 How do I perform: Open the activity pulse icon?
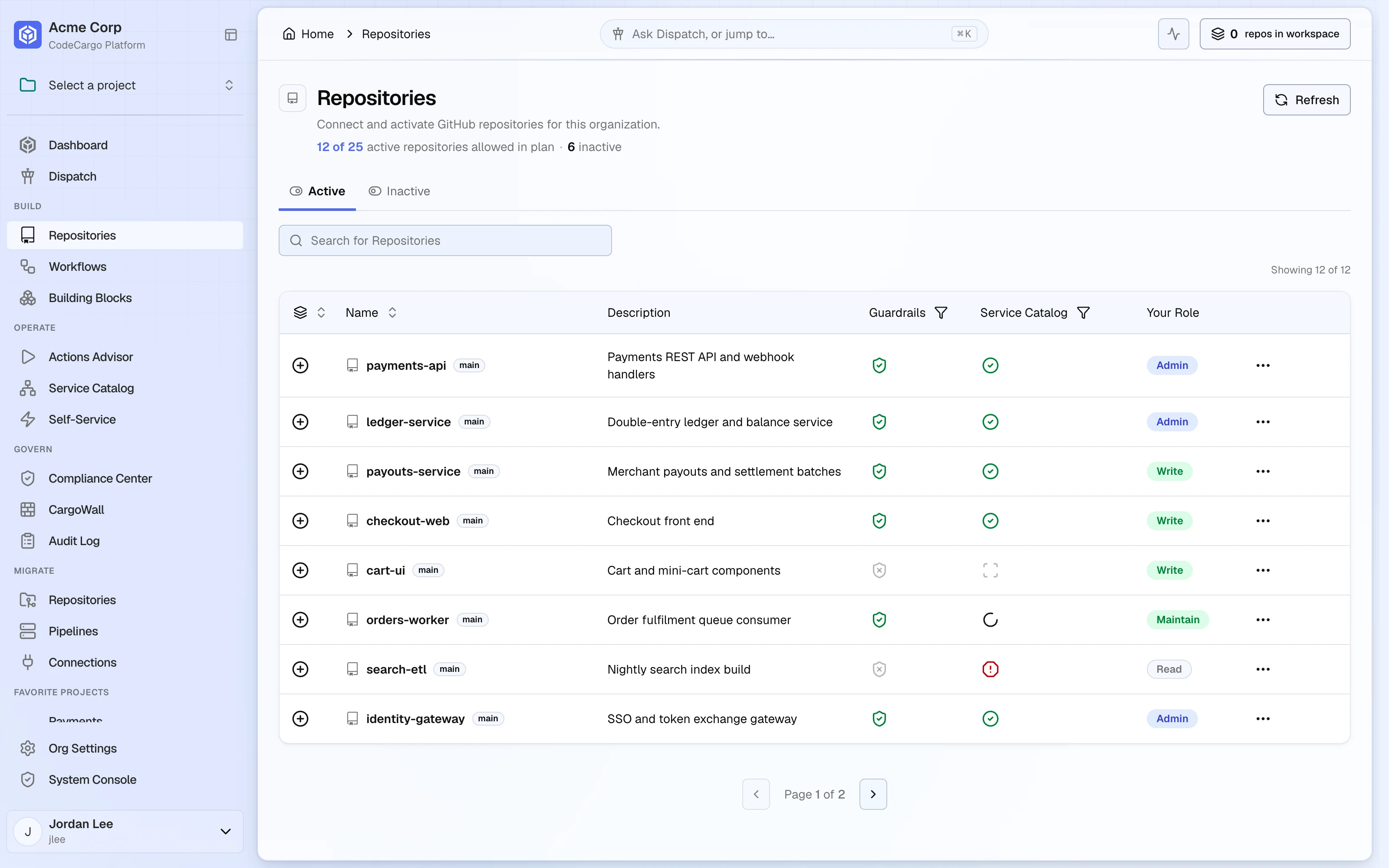(1173, 34)
